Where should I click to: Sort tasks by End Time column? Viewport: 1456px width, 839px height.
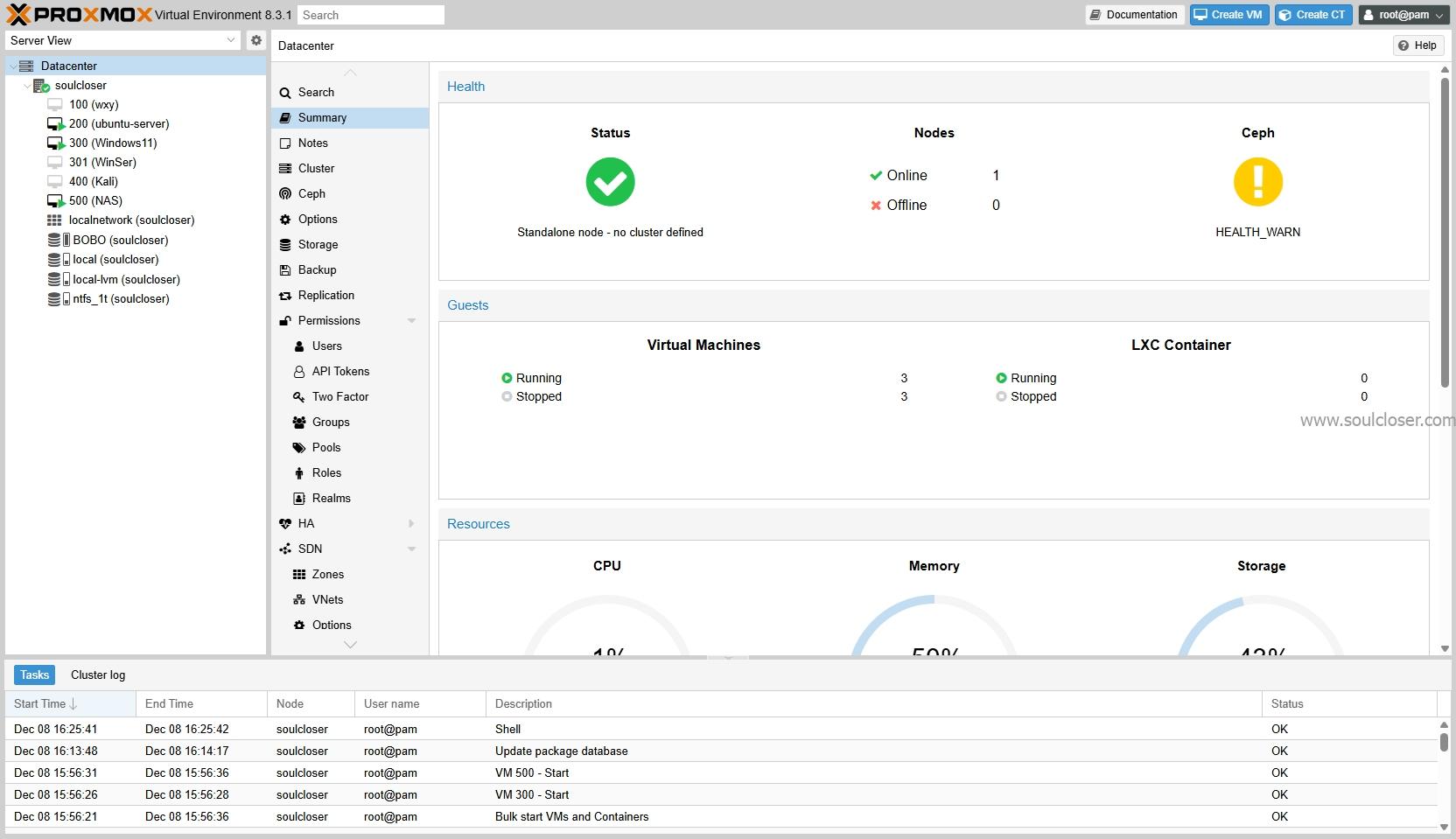pyautogui.click(x=201, y=703)
